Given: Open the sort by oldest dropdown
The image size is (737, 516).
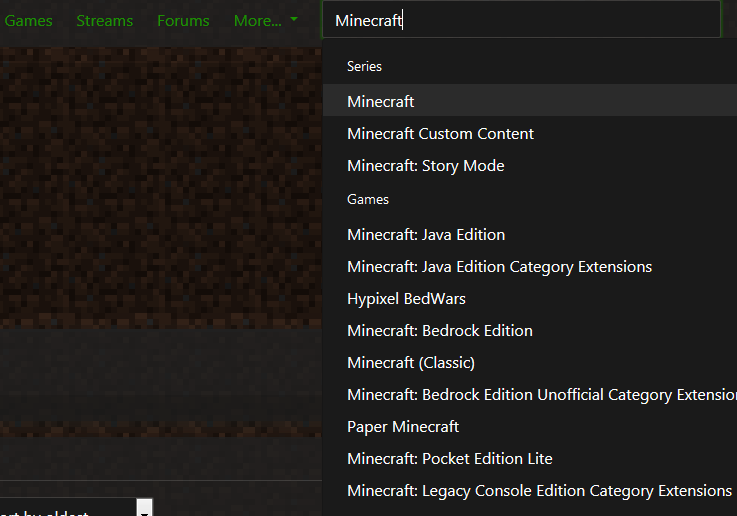Looking at the screenshot, I should coord(70,509).
